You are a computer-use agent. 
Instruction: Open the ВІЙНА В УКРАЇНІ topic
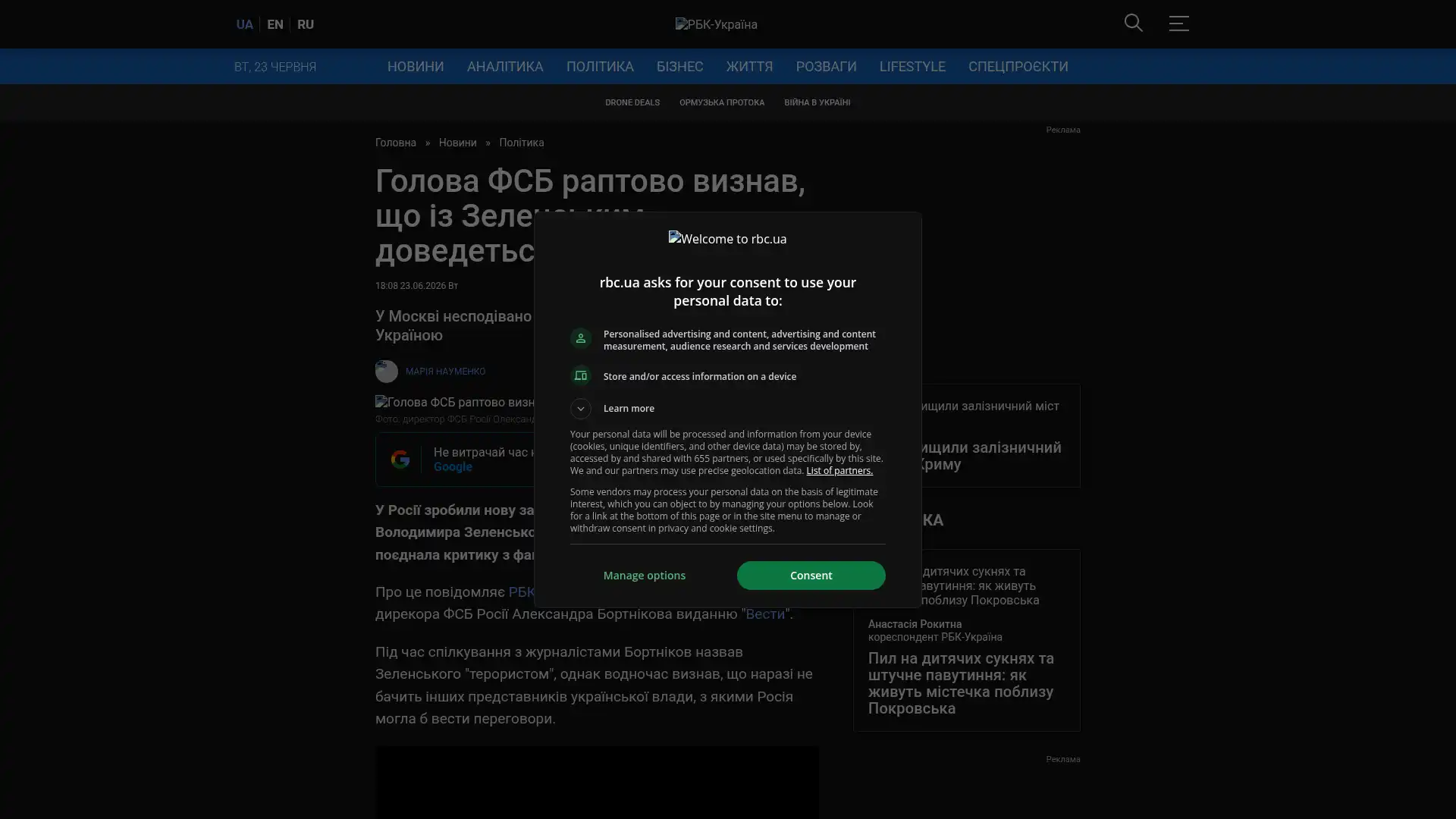[817, 102]
